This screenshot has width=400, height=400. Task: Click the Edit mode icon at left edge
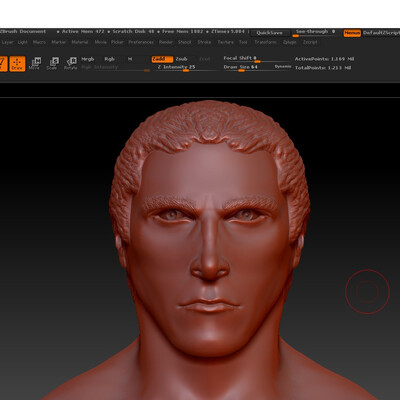click(3, 63)
